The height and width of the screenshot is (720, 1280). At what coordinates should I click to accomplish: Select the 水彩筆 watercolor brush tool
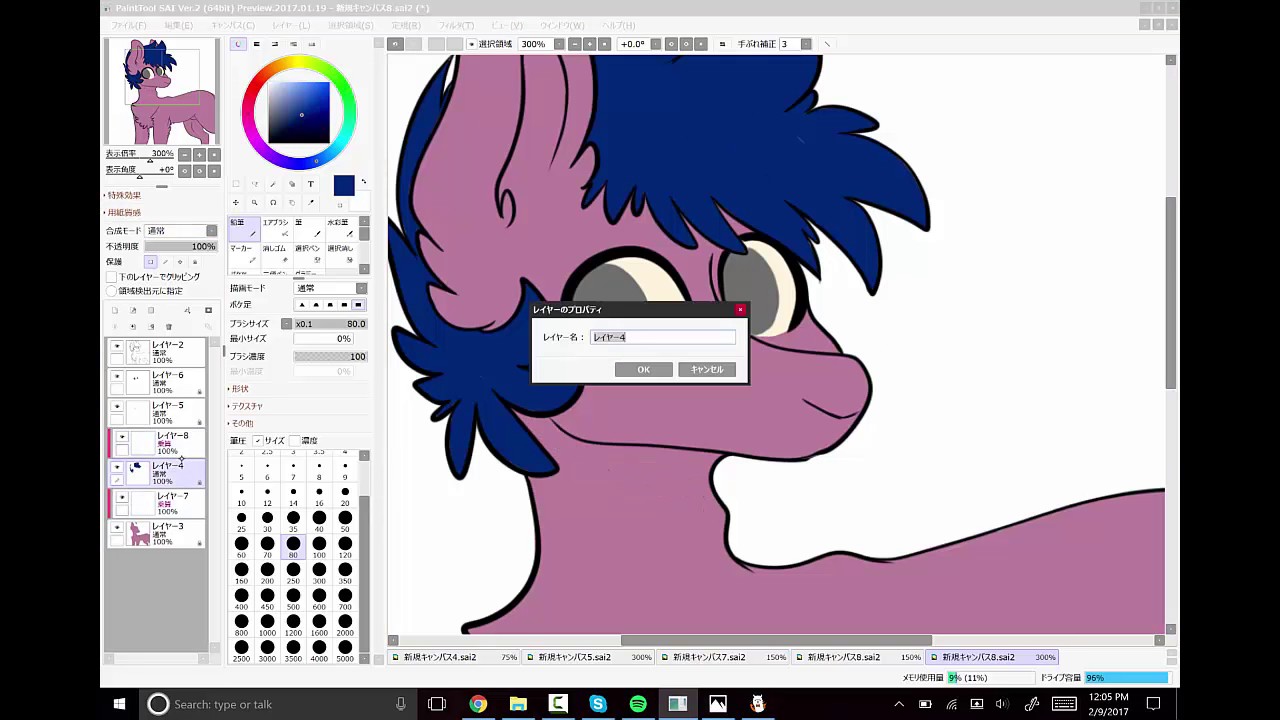pyautogui.click(x=341, y=228)
